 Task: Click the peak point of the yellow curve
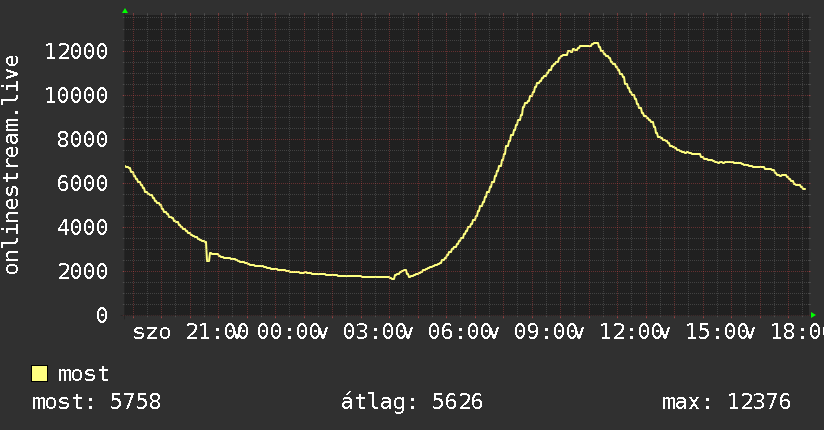[595, 44]
